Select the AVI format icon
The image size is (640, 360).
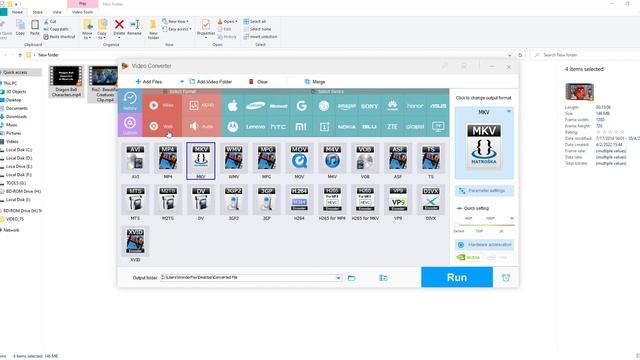(x=135, y=158)
